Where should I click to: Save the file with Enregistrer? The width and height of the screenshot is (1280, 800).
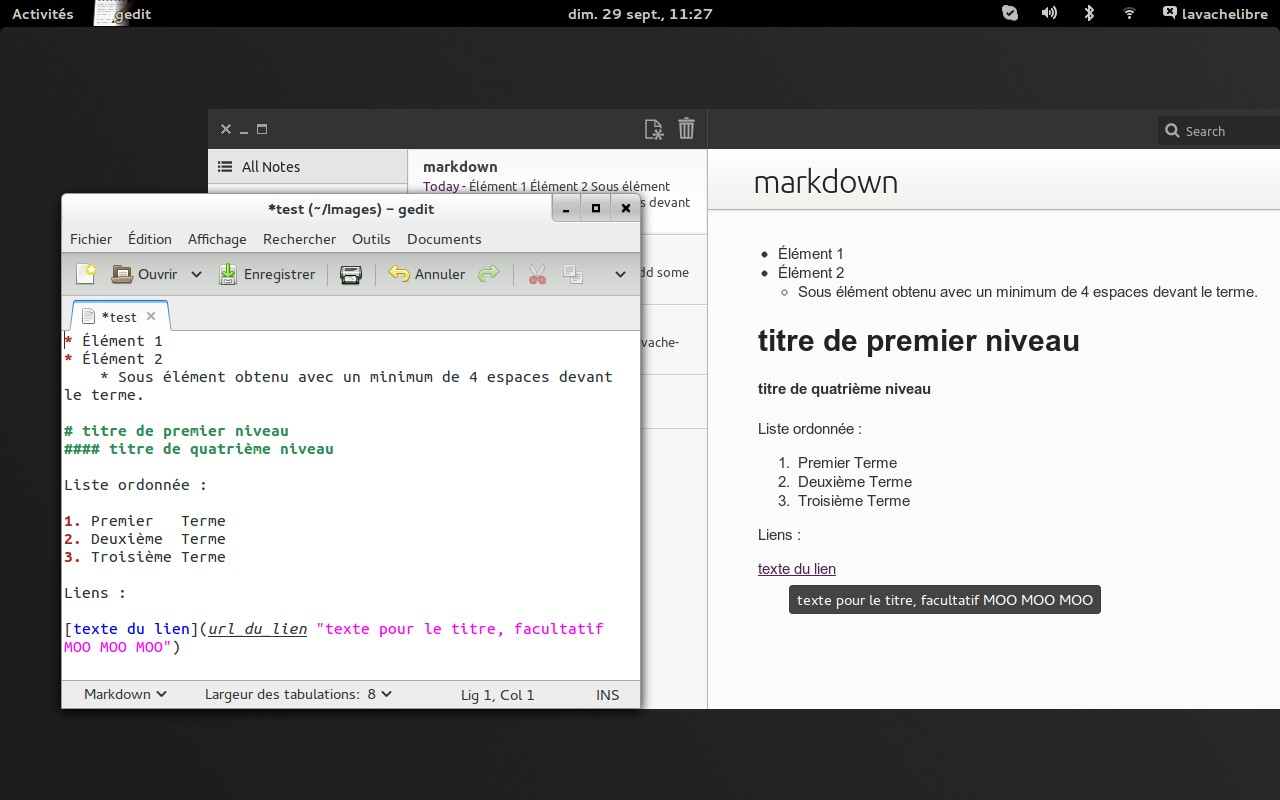pos(268,273)
